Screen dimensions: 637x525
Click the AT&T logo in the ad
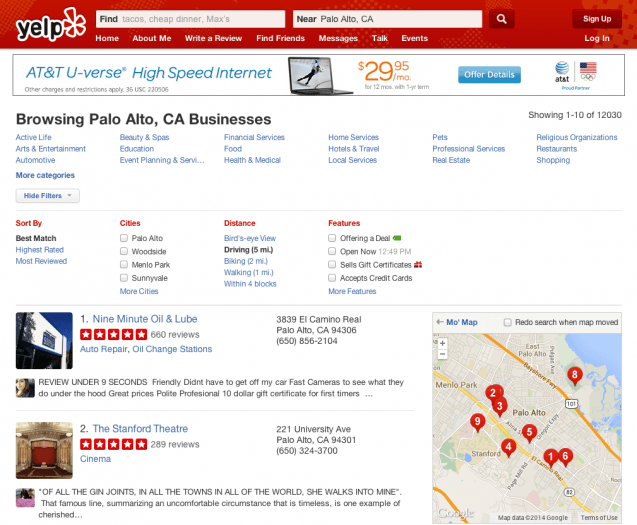click(x=562, y=72)
